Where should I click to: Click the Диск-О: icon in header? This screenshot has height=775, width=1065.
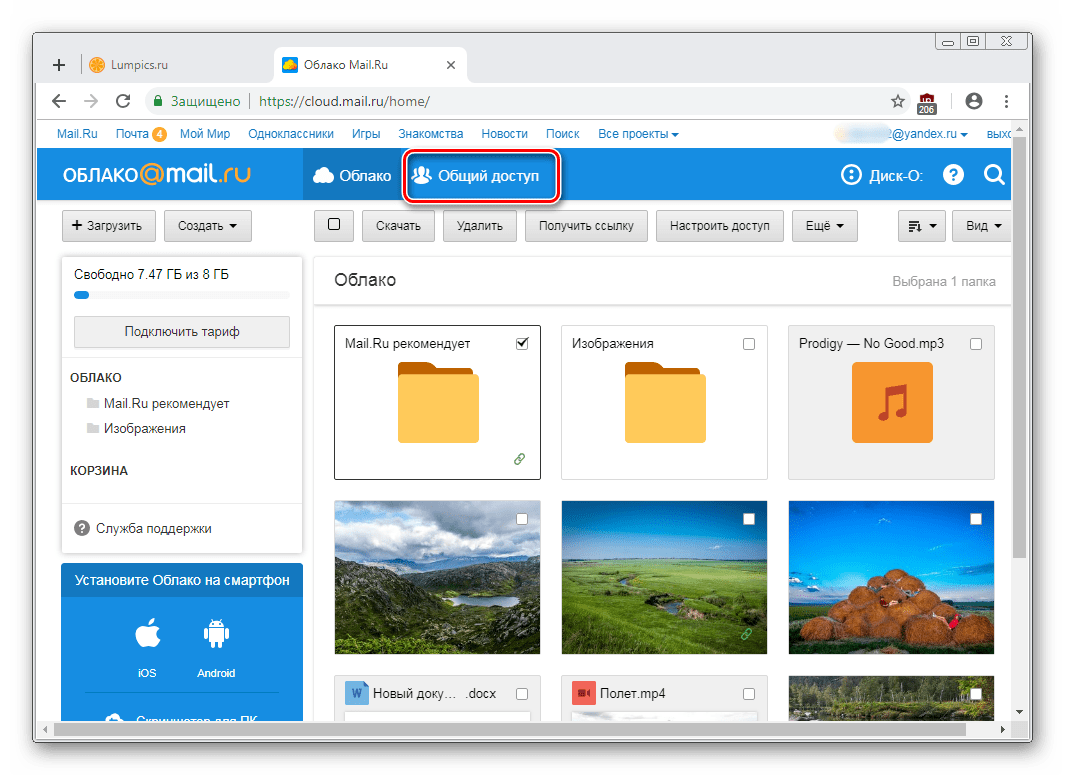pyautogui.click(x=851, y=175)
